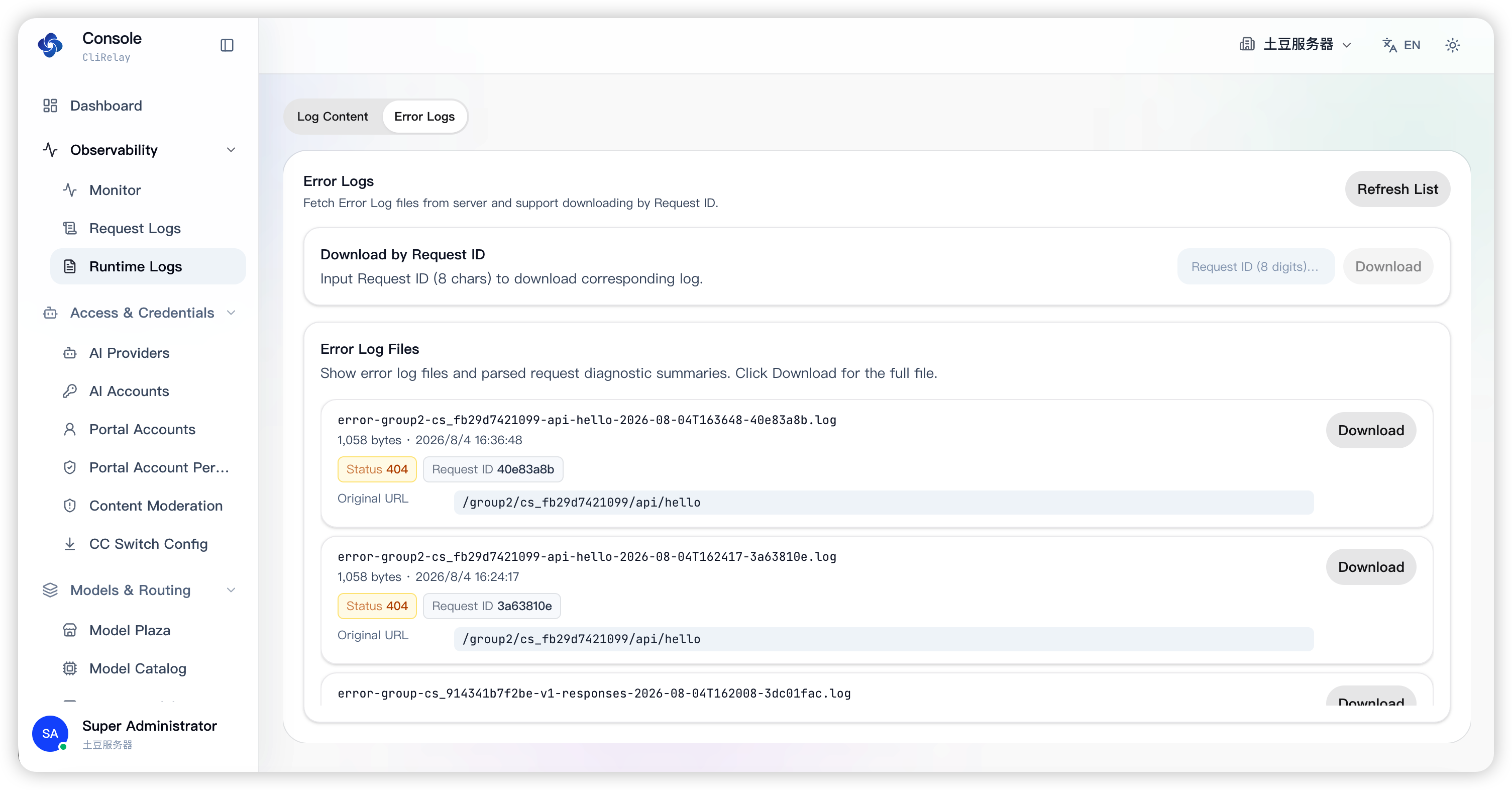Click the Content Moderation shield icon

coord(70,506)
